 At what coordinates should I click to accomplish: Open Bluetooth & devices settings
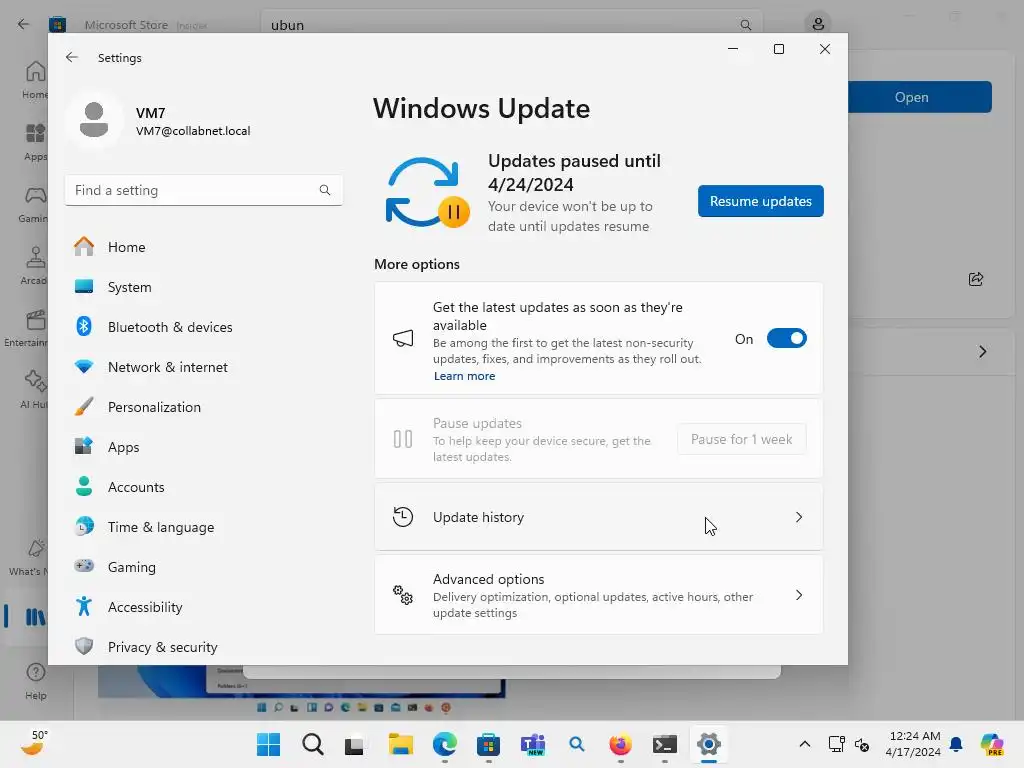point(204,327)
